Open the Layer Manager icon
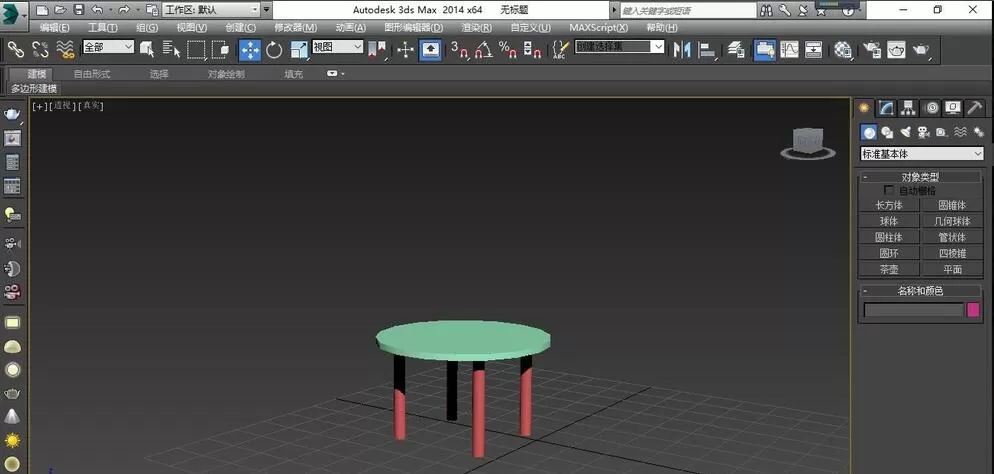The width and height of the screenshot is (994, 474). tap(736, 49)
